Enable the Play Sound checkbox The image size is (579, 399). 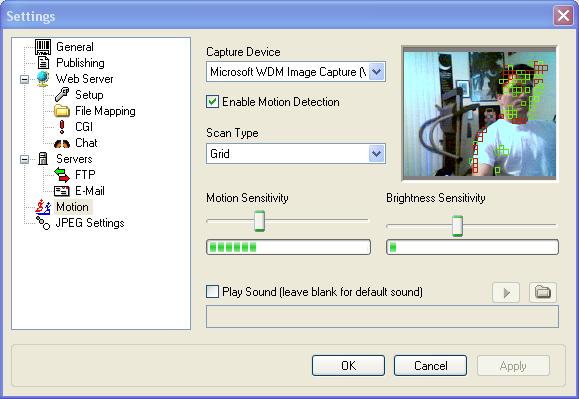click(x=212, y=292)
